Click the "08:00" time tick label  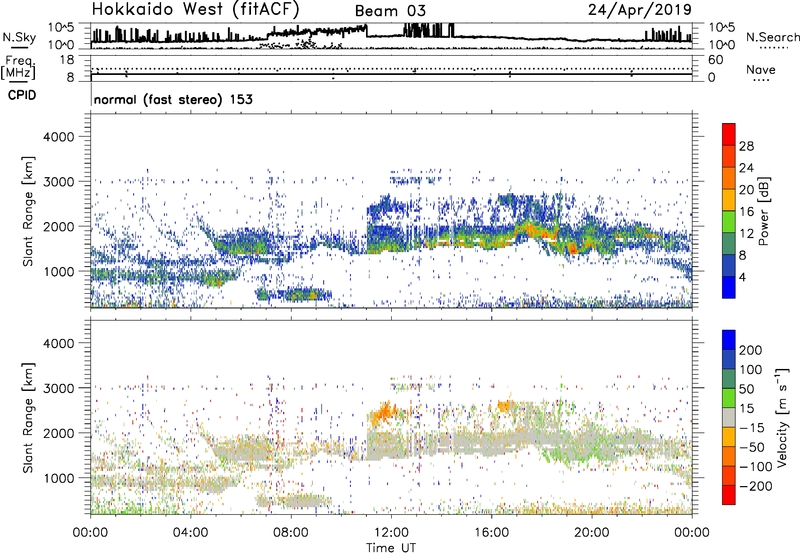(x=290, y=533)
